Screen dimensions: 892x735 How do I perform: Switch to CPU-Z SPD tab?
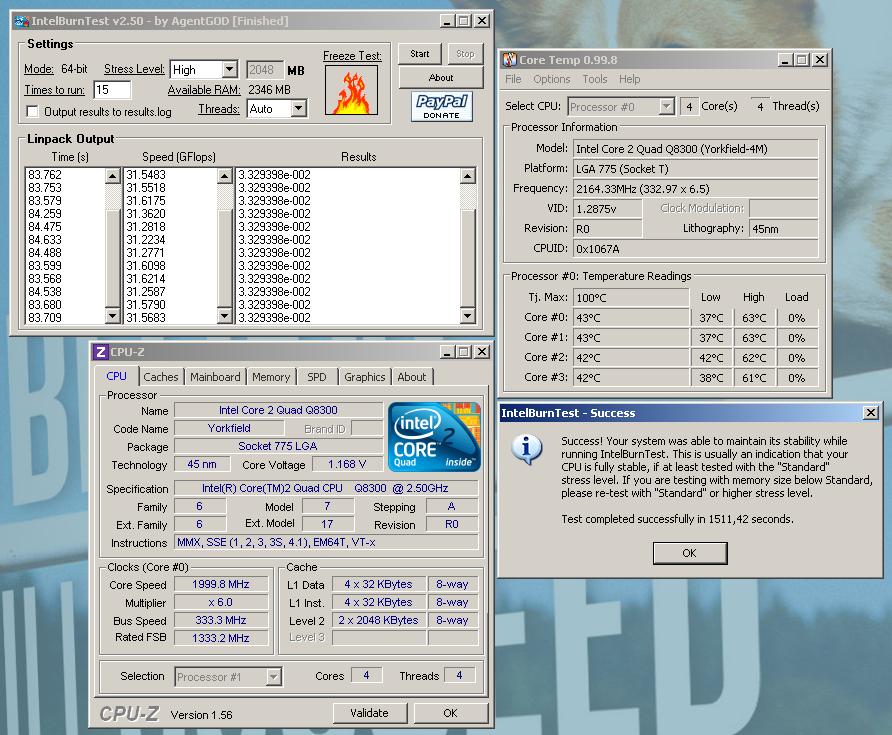coord(317,377)
